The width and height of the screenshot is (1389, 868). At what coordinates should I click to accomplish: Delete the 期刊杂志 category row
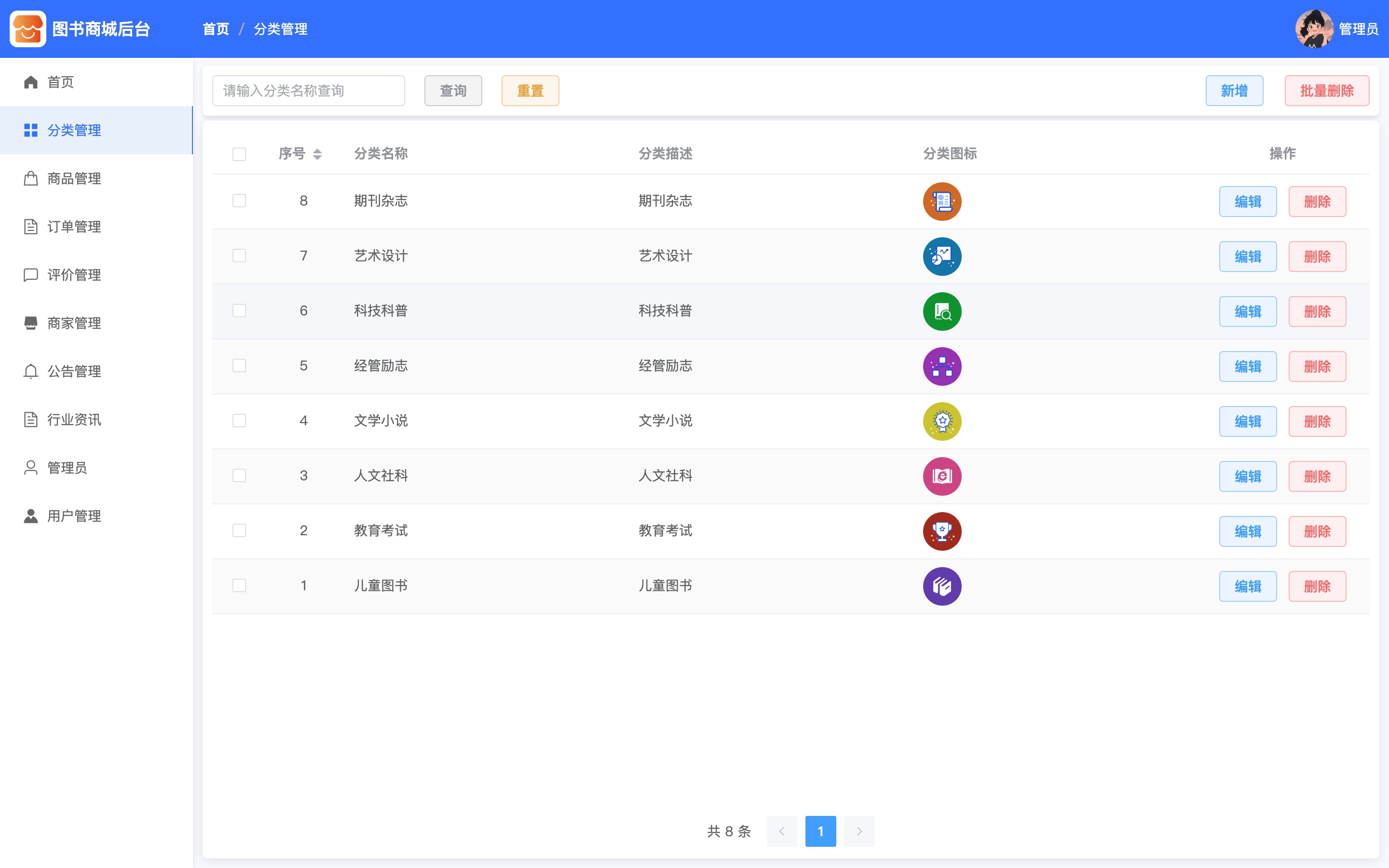coord(1317,202)
